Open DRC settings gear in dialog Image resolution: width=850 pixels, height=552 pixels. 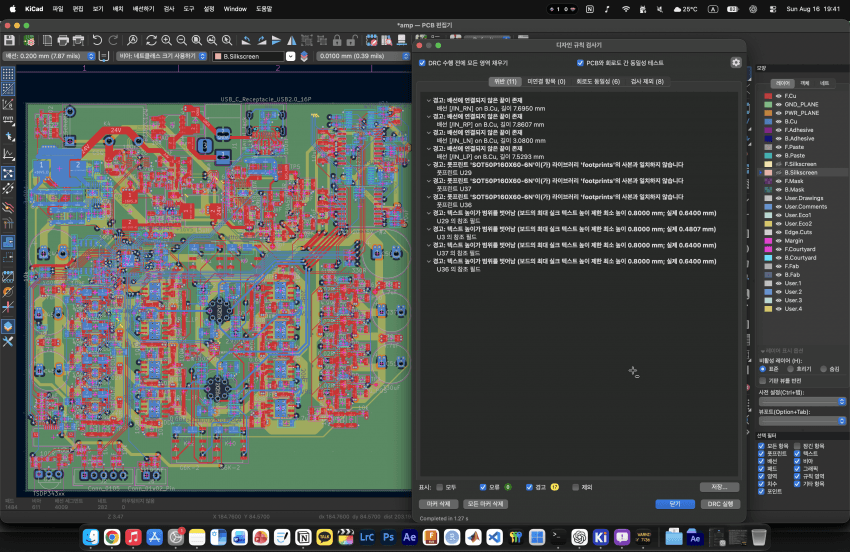pyautogui.click(x=736, y=62)
